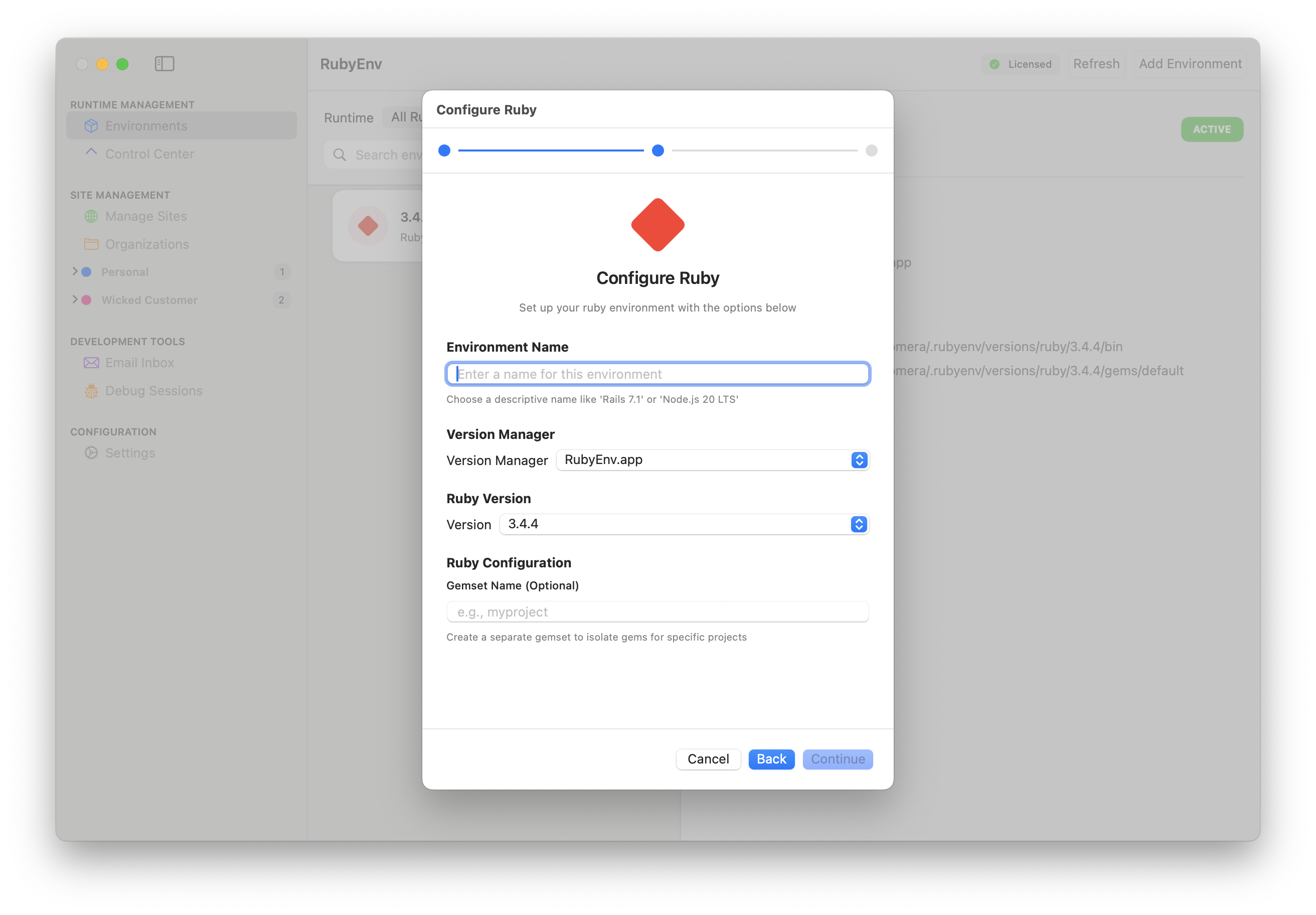The height and width of the screenshot is (915, 1316).
Task: Focus the Gemset Name field
Action: [x=657, y=612]
